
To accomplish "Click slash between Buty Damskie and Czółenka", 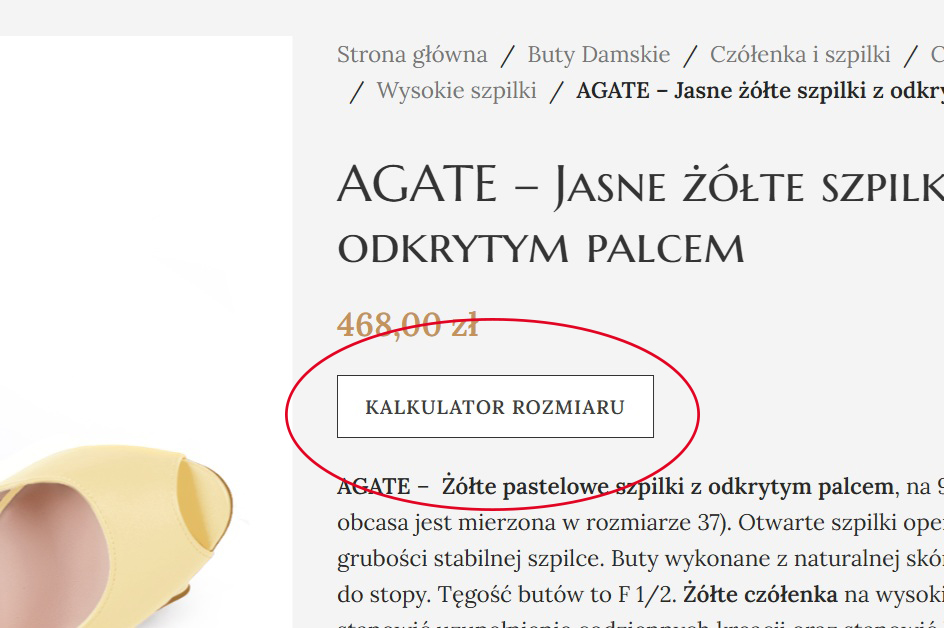I will pyautogui.click(x=690, y=55).
